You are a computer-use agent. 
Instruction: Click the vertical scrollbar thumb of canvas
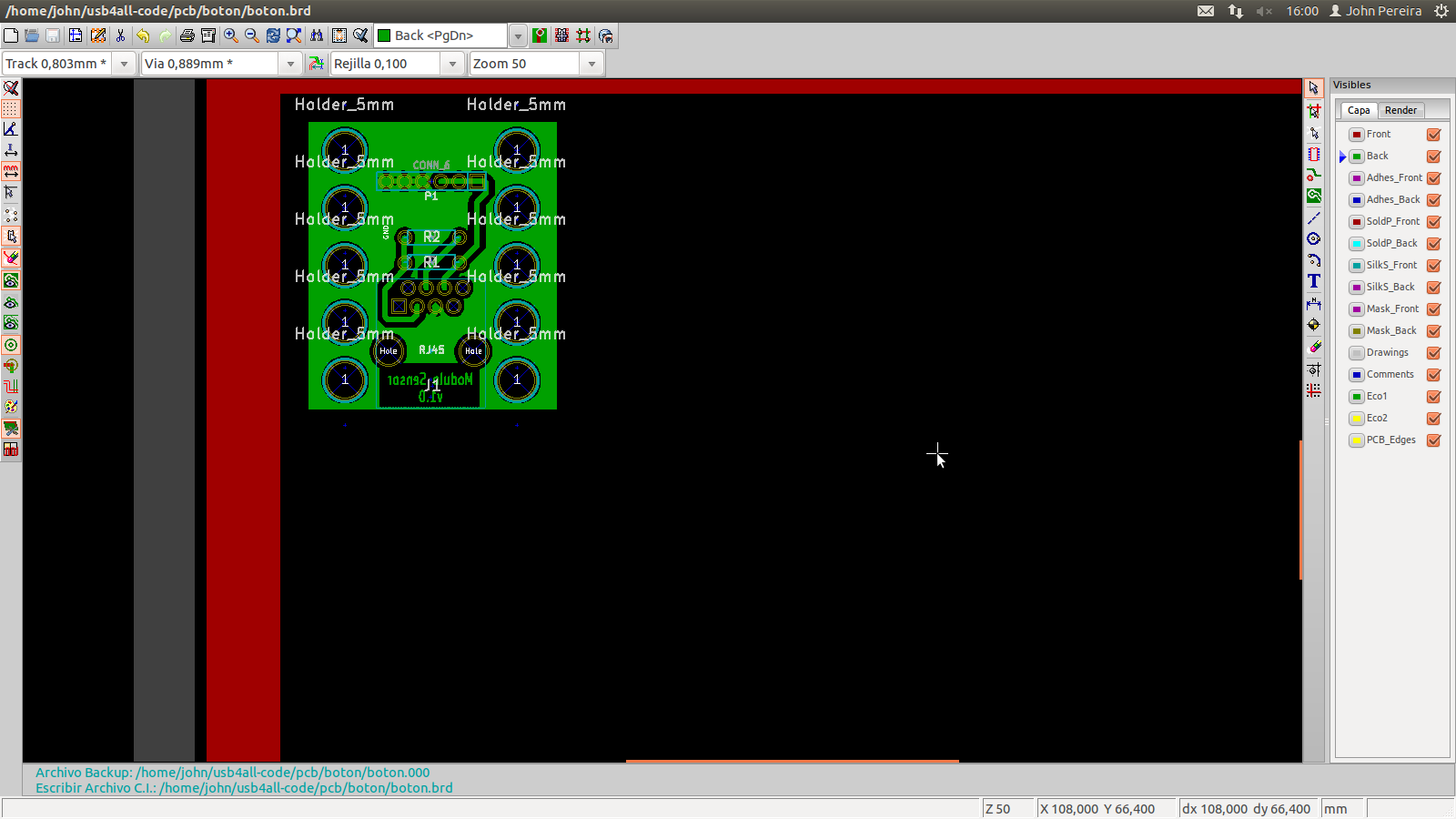pos(1301,510)
